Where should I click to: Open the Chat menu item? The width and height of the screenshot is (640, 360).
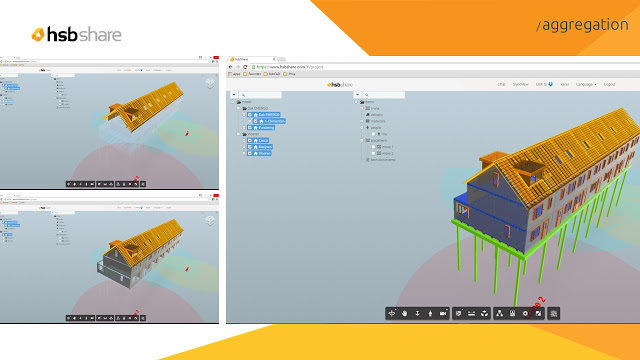pos(501,84)
